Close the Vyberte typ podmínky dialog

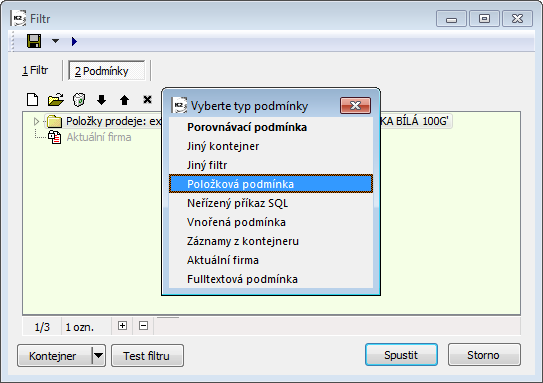pos(355,105)
